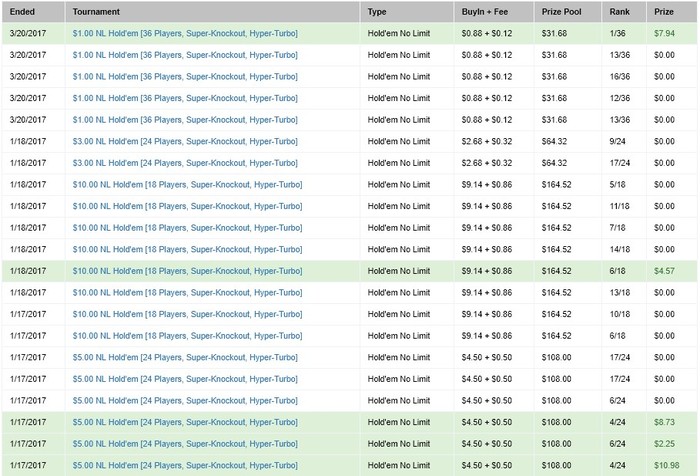This screenshot has height=476, width=700.
Task: Open the $10.00 tournament link ranked 5/18
Action: 187,184
